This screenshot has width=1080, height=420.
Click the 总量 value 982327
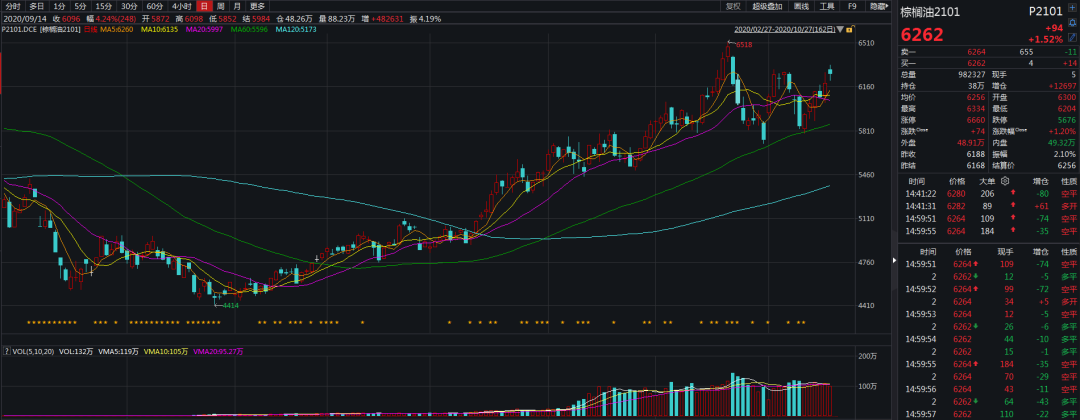[973, 74]
